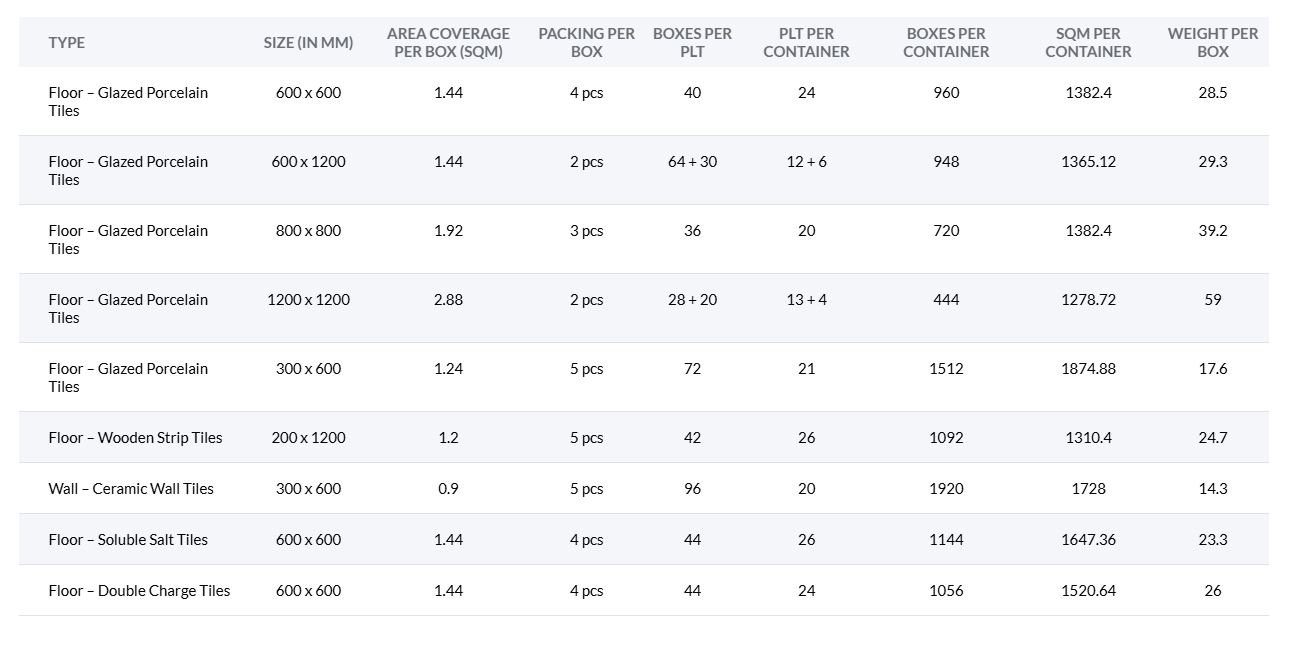1295x645 pixels.
Task: Click the PACKING PER BOX header
Action: 586,42
